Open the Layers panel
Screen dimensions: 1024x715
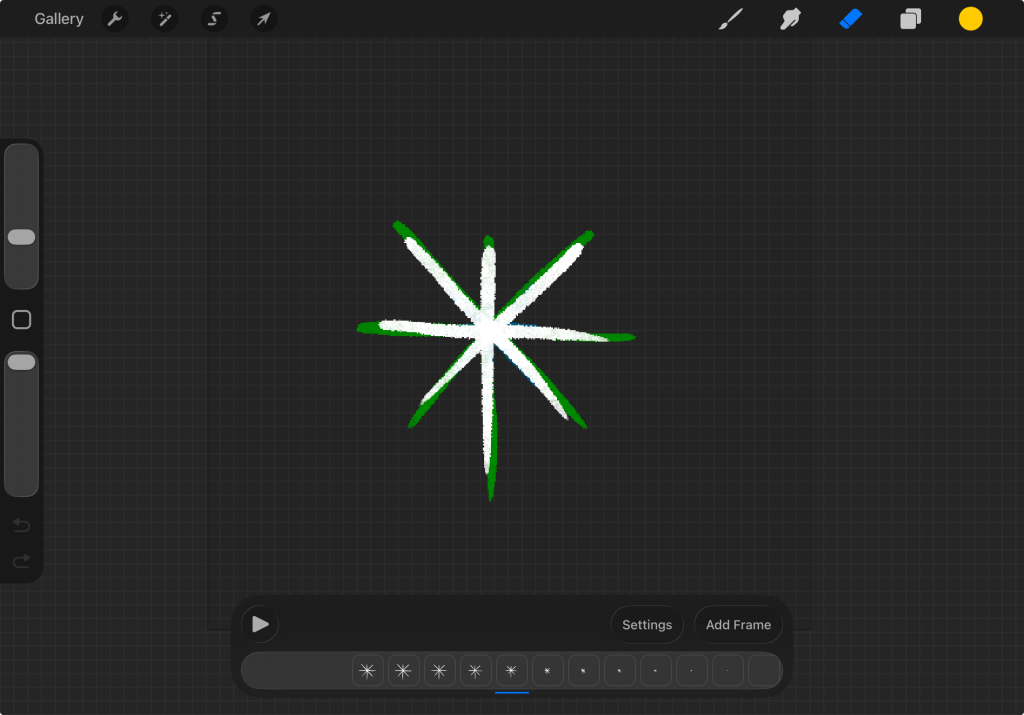(x=910, y=19)
